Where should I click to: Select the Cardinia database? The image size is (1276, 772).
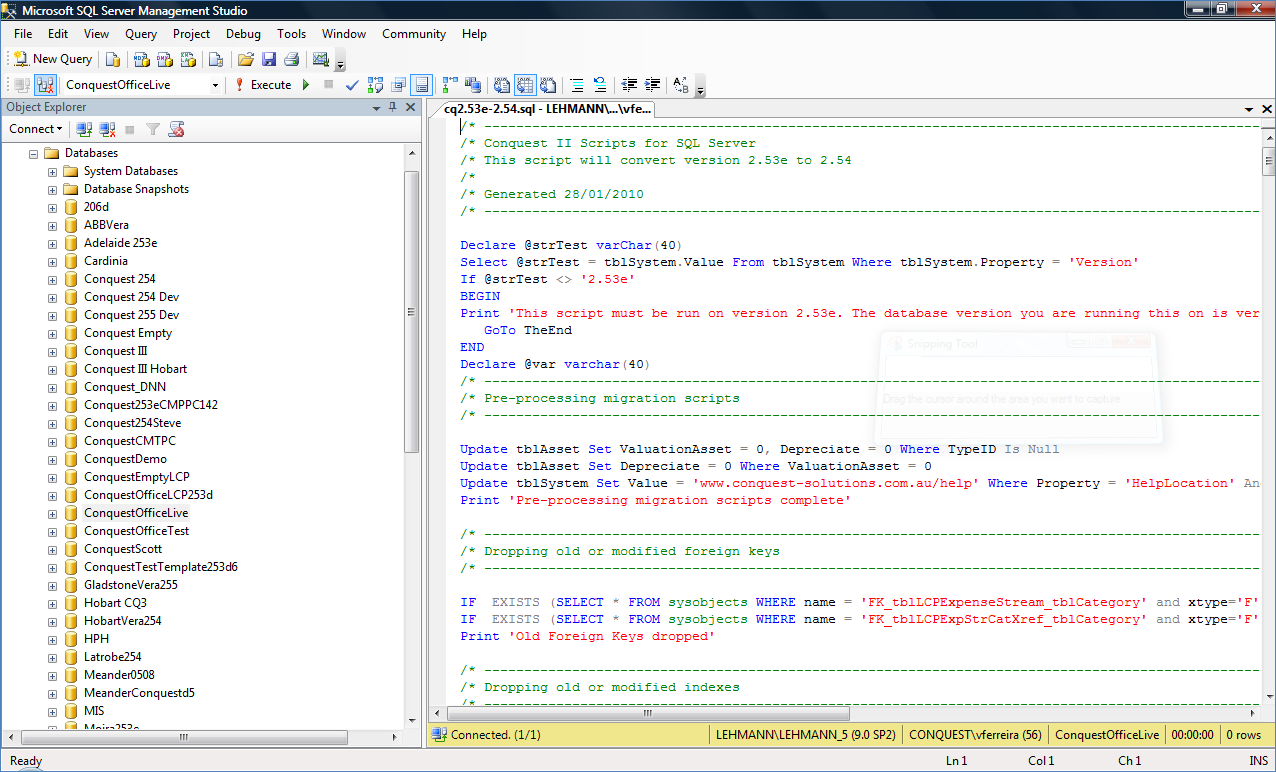tap(105, 261)
